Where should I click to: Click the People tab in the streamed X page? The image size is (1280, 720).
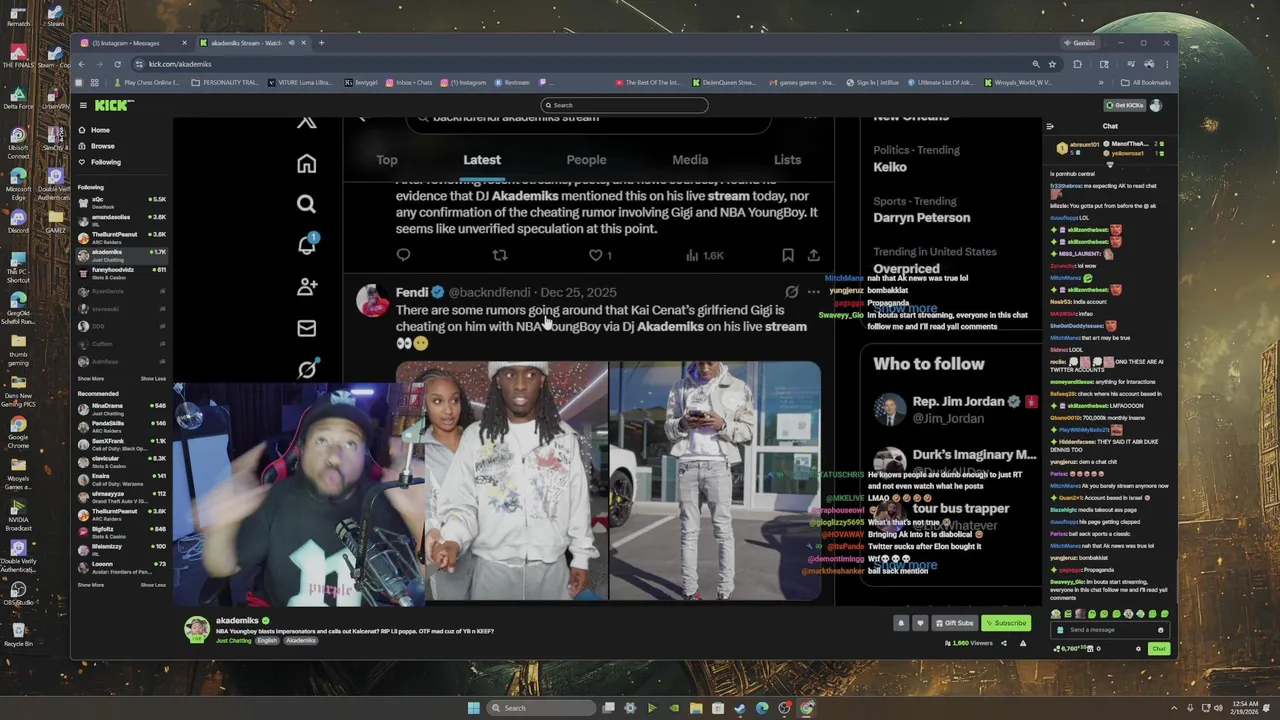(586, 160)
